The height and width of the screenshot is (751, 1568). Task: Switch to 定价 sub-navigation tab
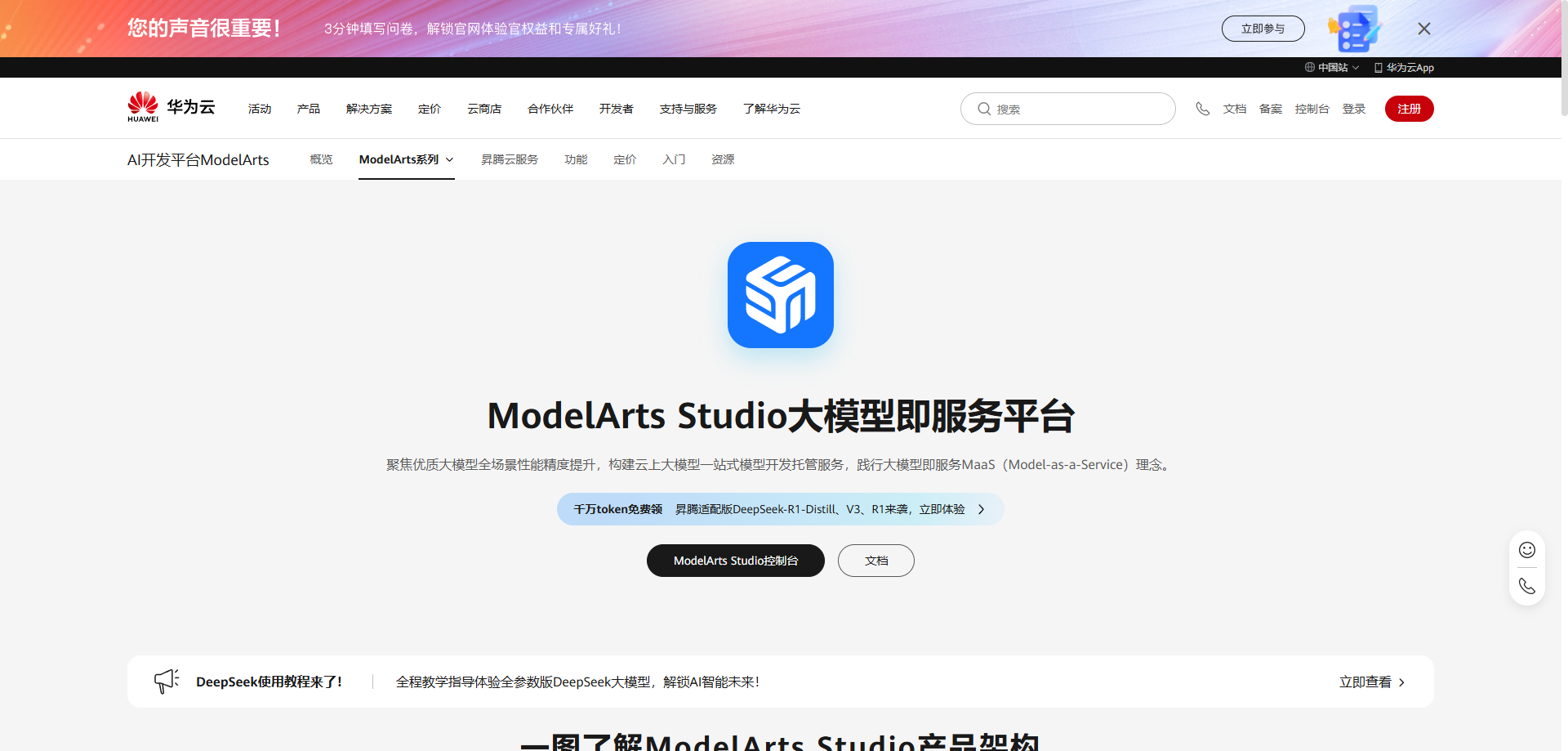[x=625, y=159]
